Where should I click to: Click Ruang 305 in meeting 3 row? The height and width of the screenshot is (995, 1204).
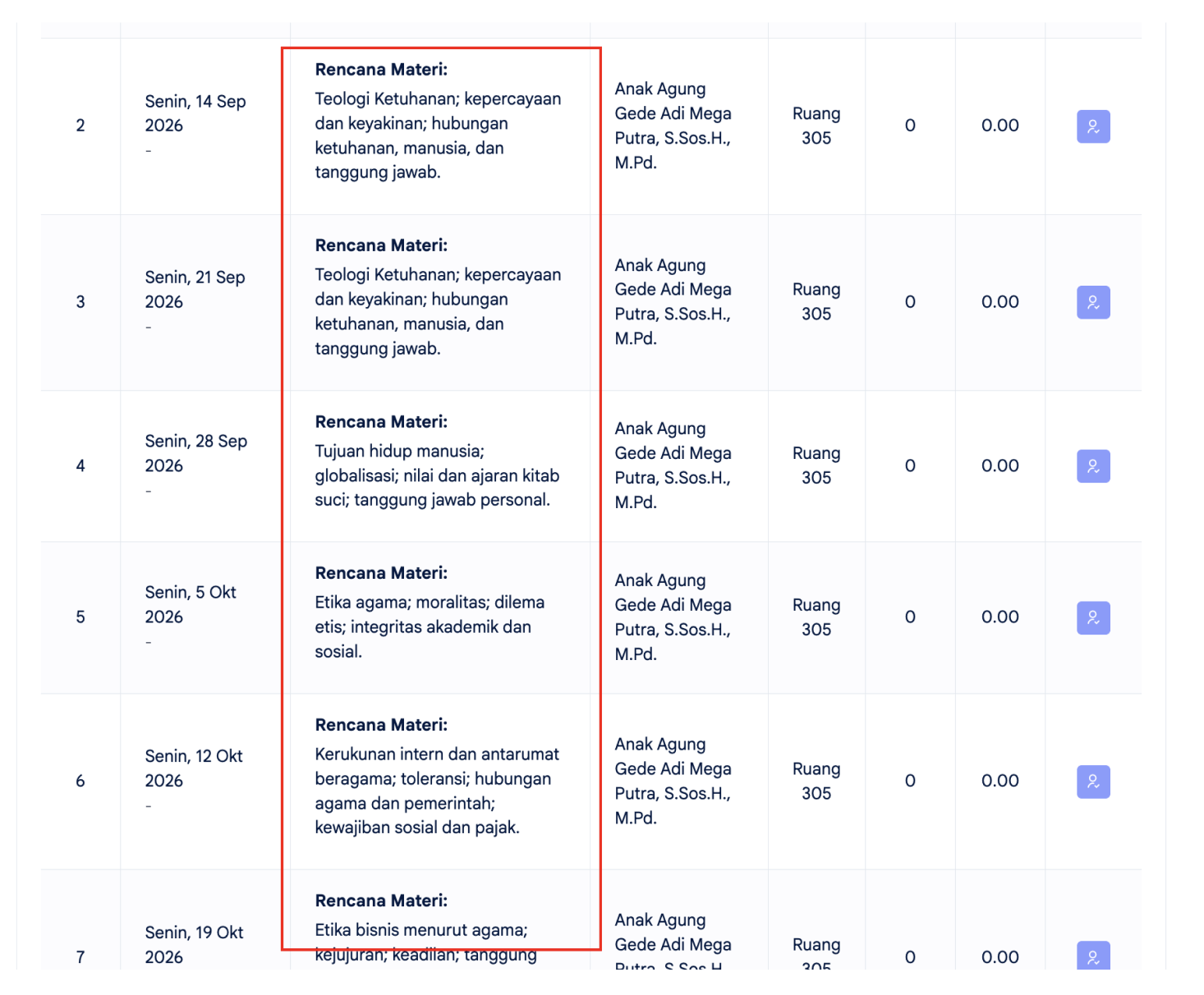click(816, 301)
